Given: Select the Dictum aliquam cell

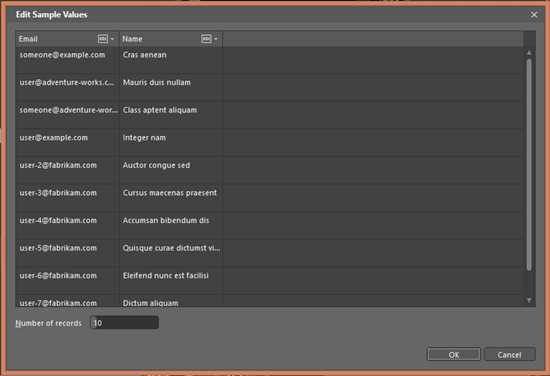Looking at the screenshot, I should (170, 302).
